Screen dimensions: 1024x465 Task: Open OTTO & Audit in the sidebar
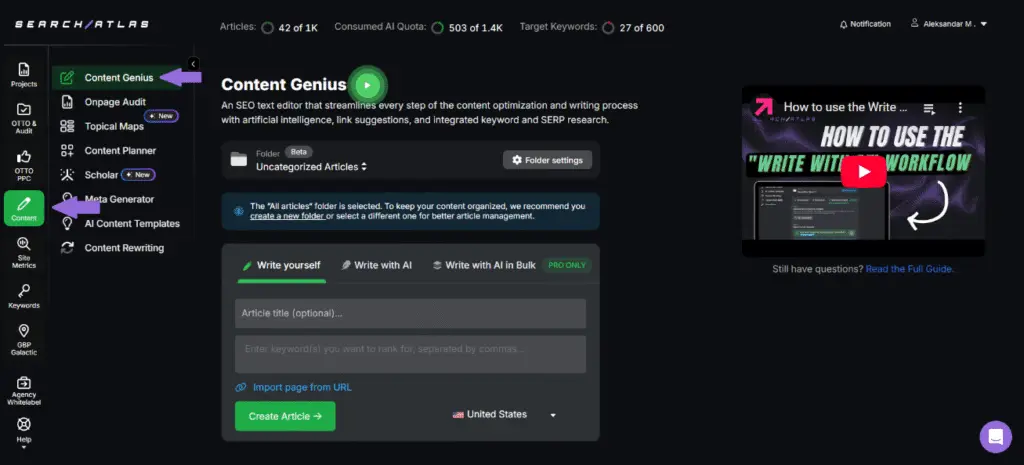point(24,118)
